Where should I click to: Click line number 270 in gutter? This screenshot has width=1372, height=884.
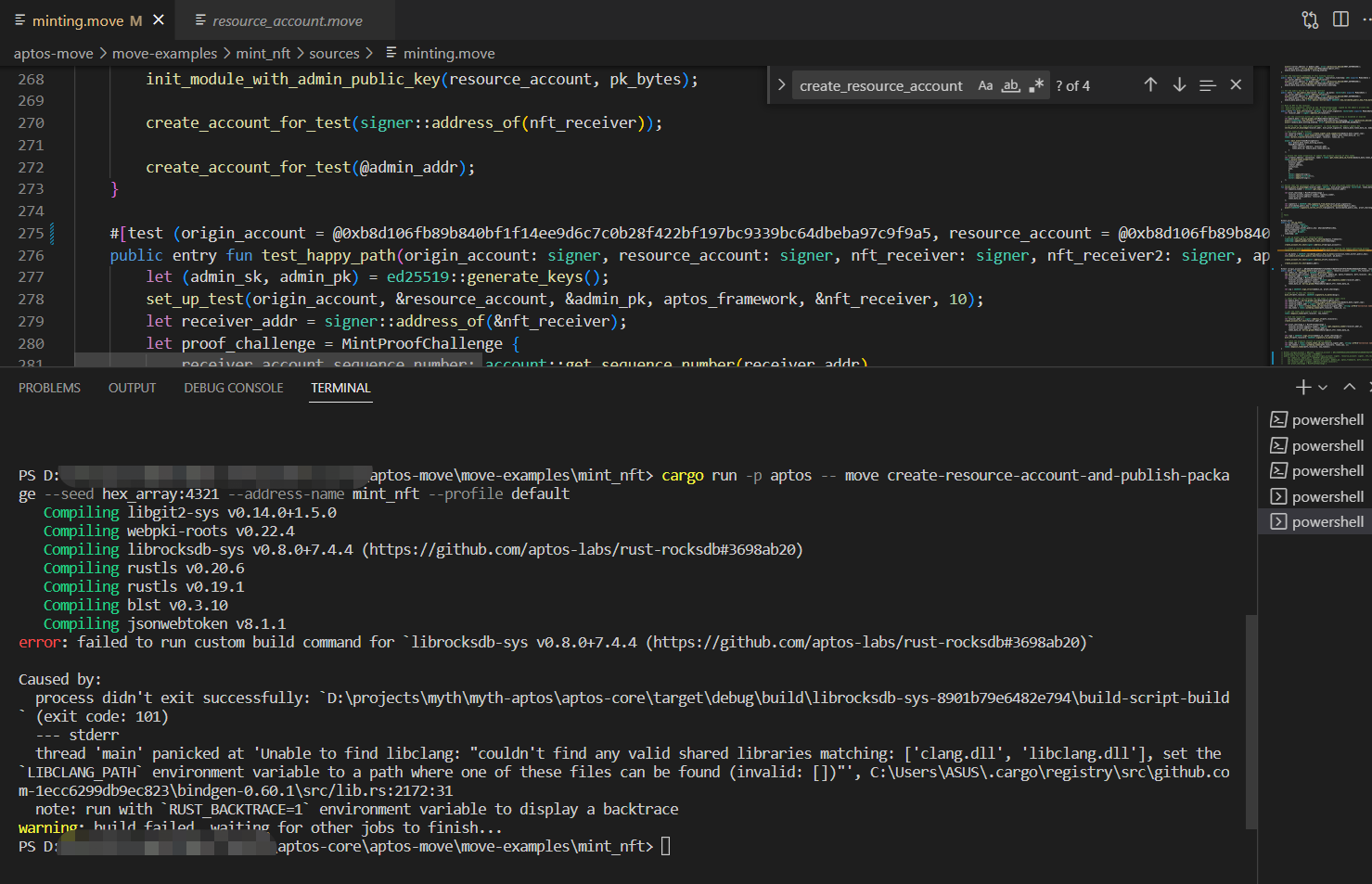31,123
